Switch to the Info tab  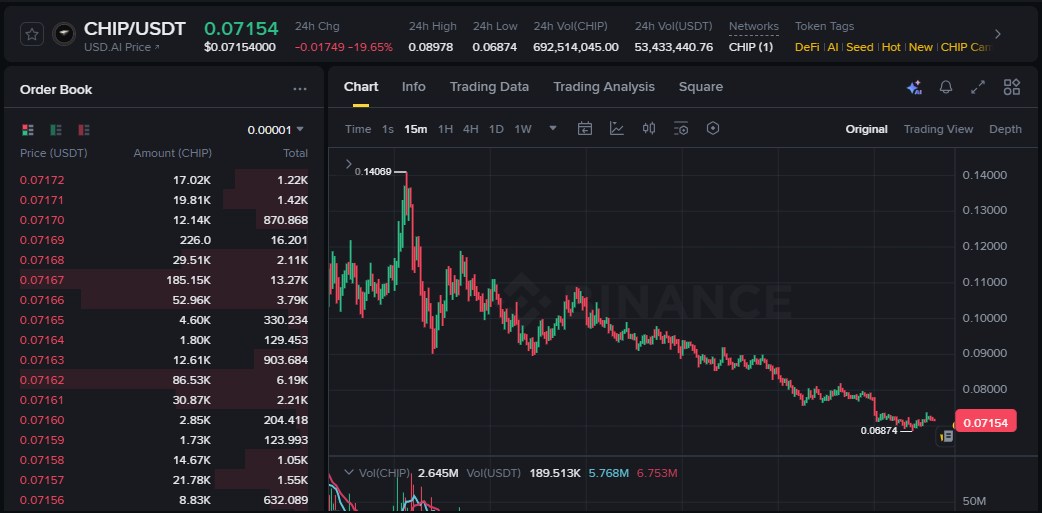click(413, 87)
